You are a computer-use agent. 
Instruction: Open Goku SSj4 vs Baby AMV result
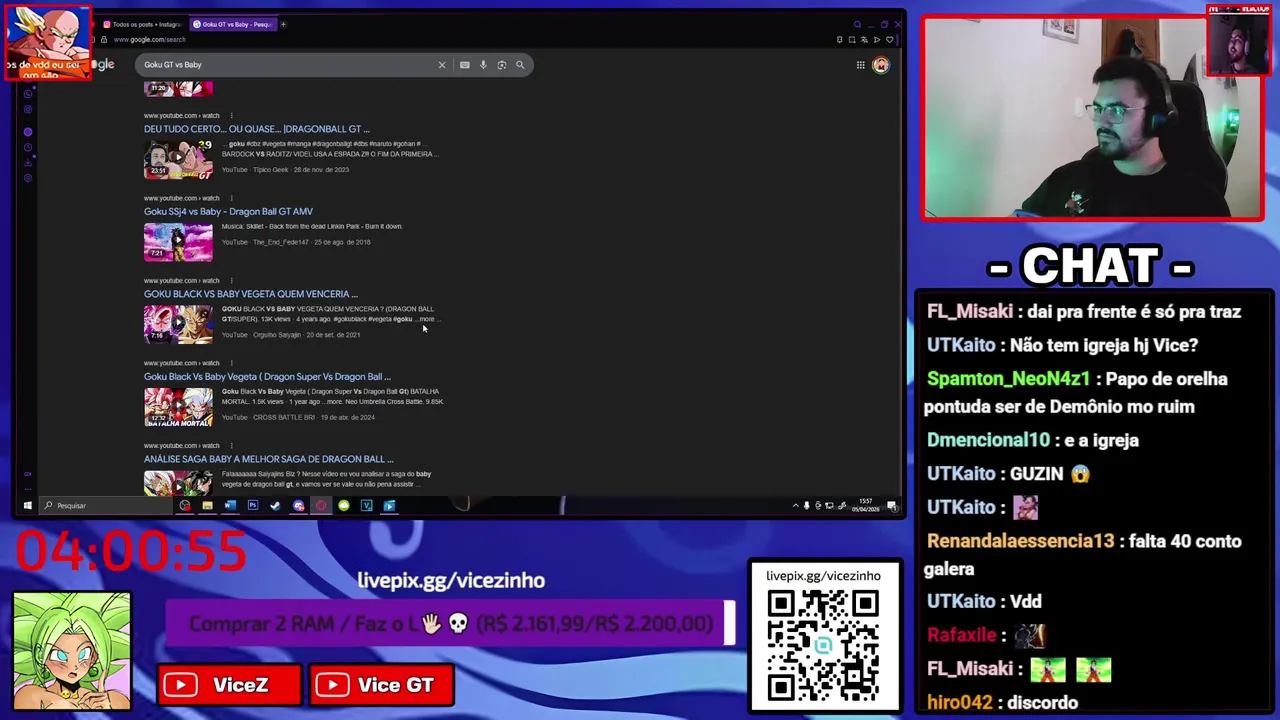click(228, 211)
